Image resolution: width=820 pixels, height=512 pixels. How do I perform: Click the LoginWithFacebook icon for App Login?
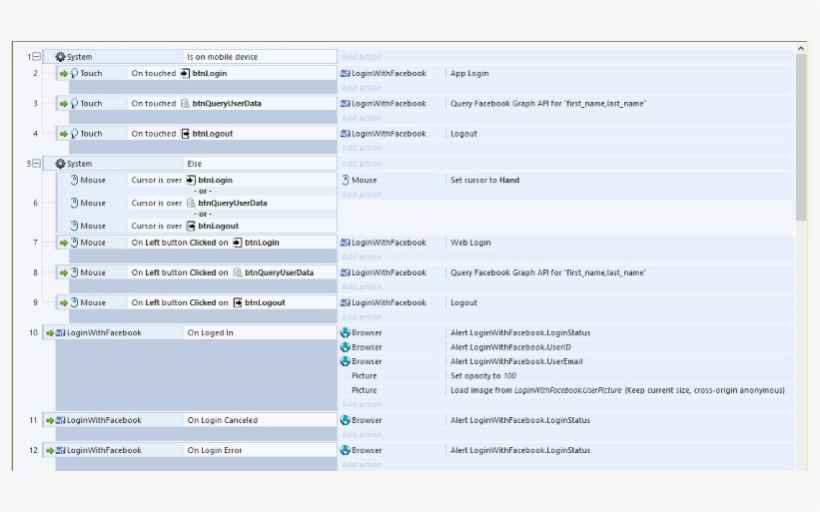345,74
